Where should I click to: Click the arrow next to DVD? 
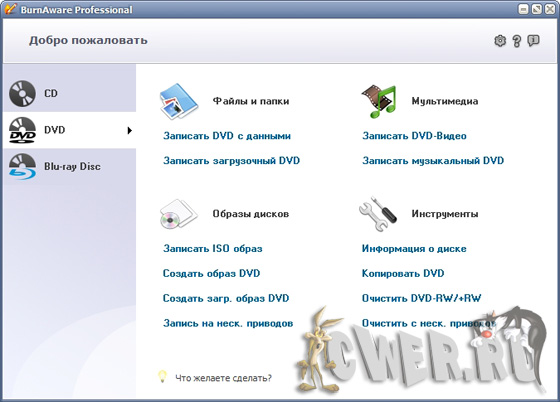click(130, 130)
